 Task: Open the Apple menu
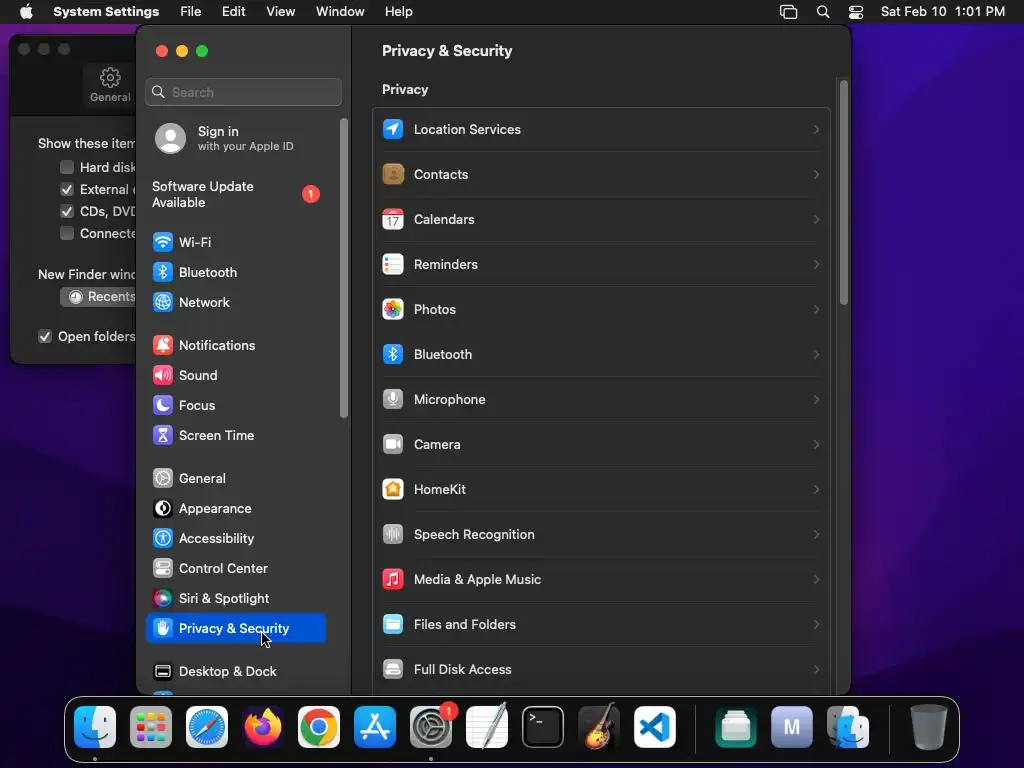tap(26, 12)
